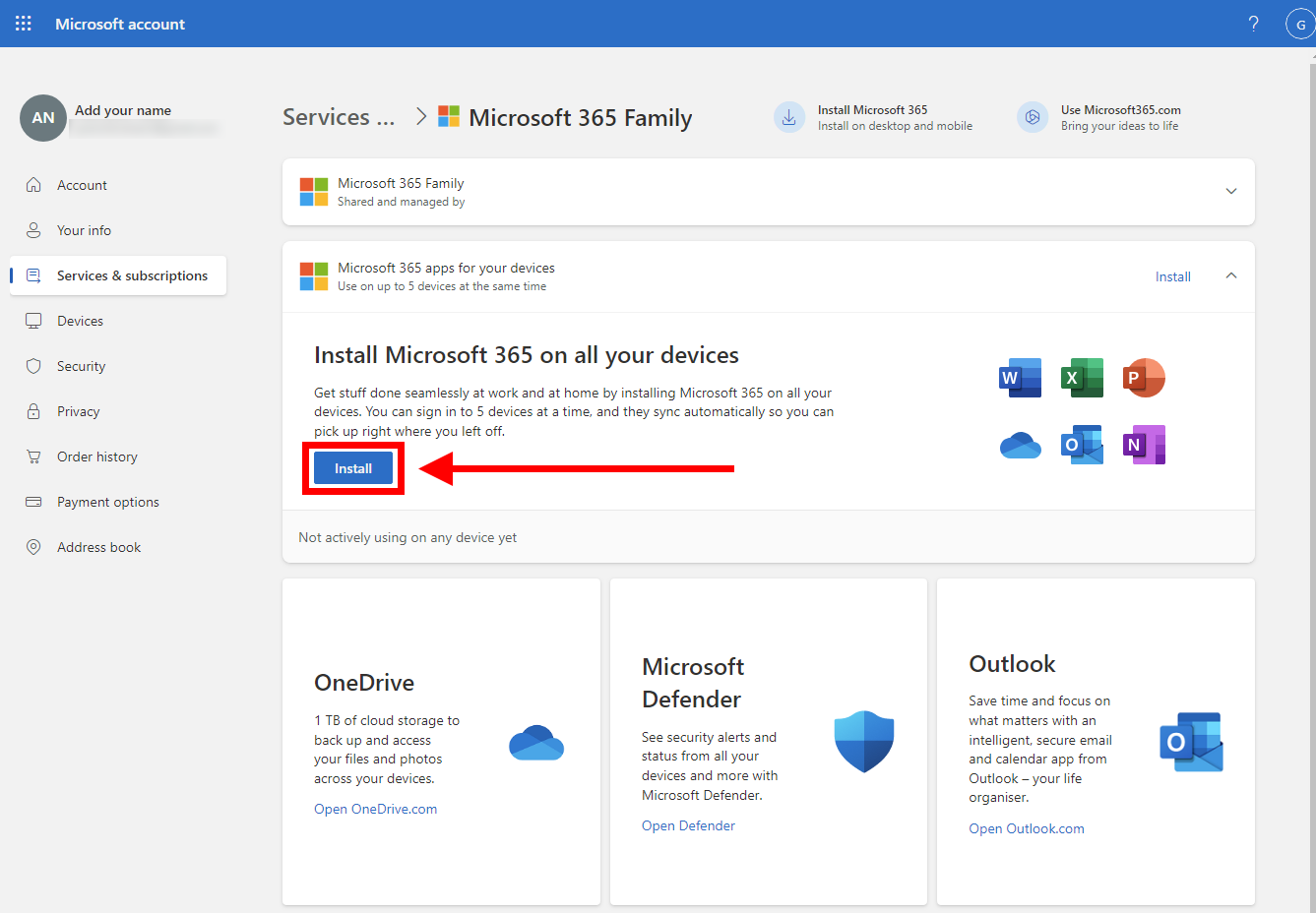Click the Microsoft Defender card heading
The width and height of the screenshot is (1316, 913).
(x=693, y=683)
